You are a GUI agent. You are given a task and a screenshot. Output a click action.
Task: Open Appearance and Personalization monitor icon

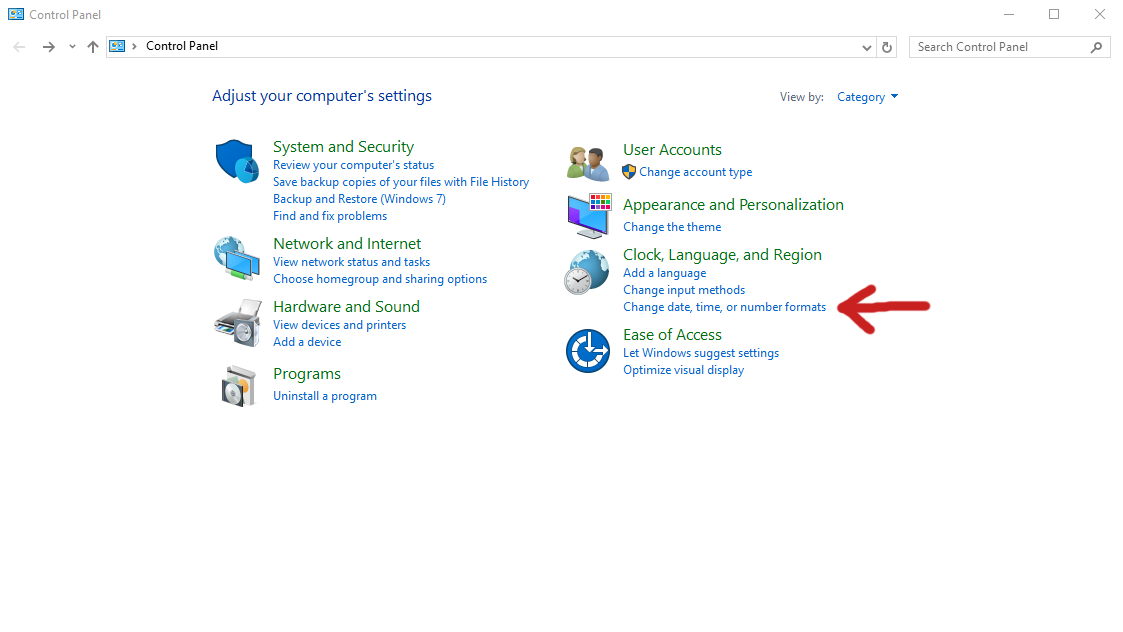pos(588,215)
